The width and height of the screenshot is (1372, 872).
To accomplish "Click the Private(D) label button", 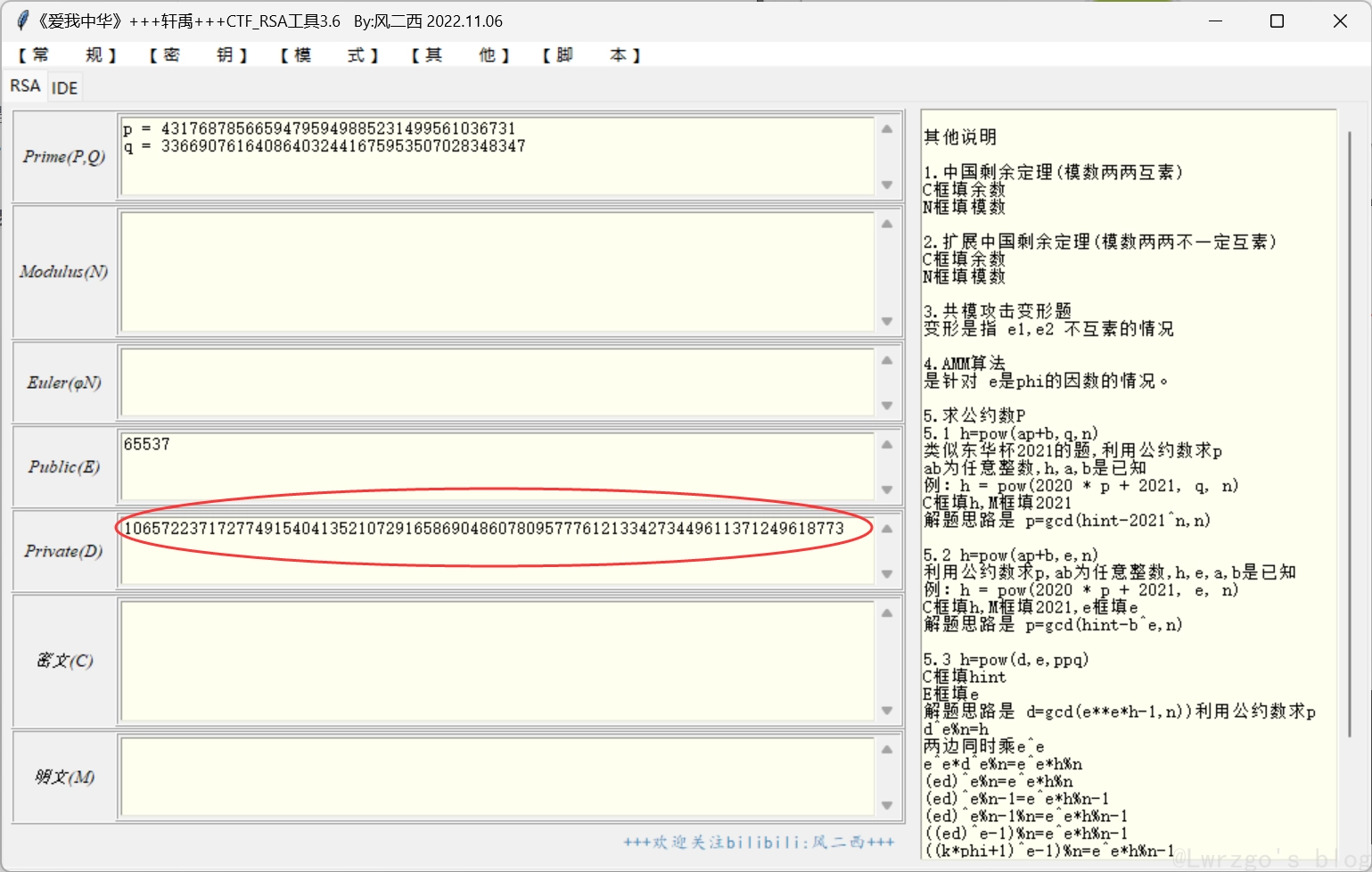I will [x=64, y=550].
